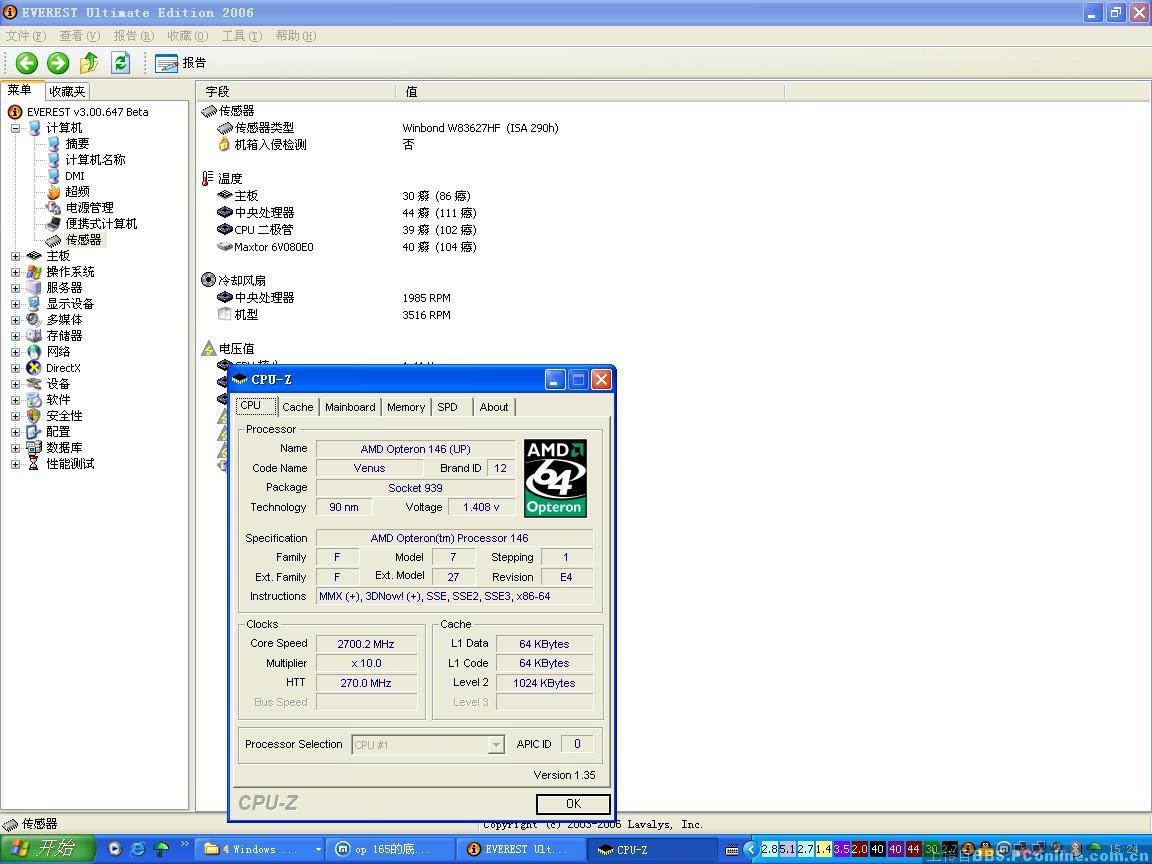Select the 超频 overclock tree item
This screenshot has height=864, width=1152.
[77, 192]
